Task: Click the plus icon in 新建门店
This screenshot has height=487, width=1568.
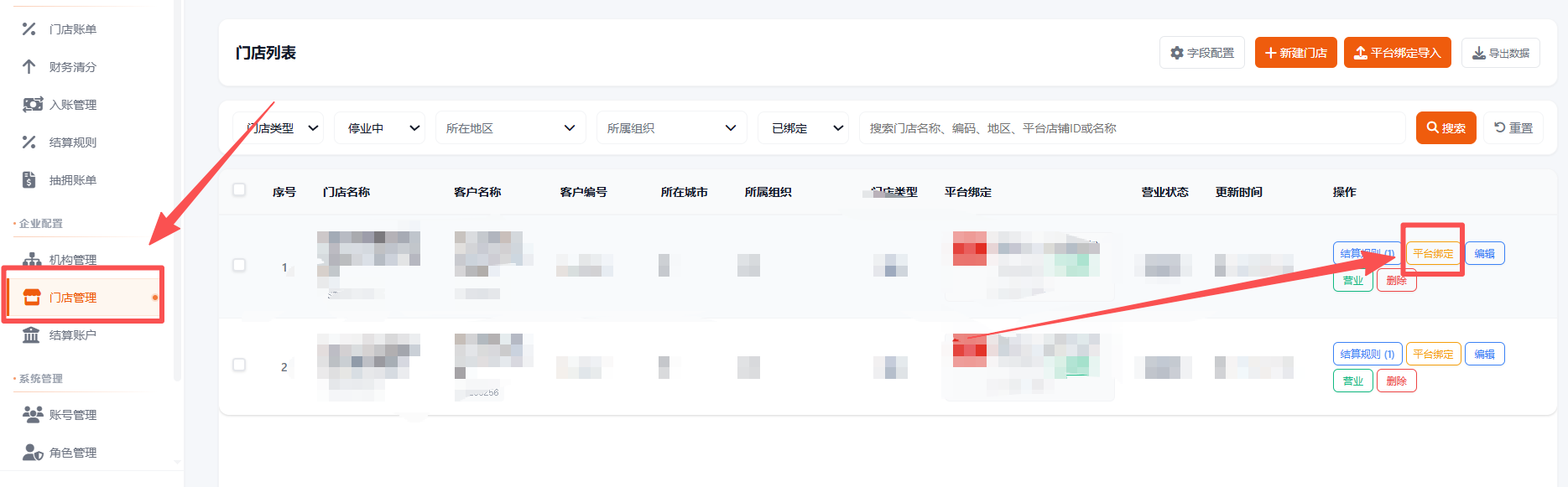Action: (x=1271, y=53)
